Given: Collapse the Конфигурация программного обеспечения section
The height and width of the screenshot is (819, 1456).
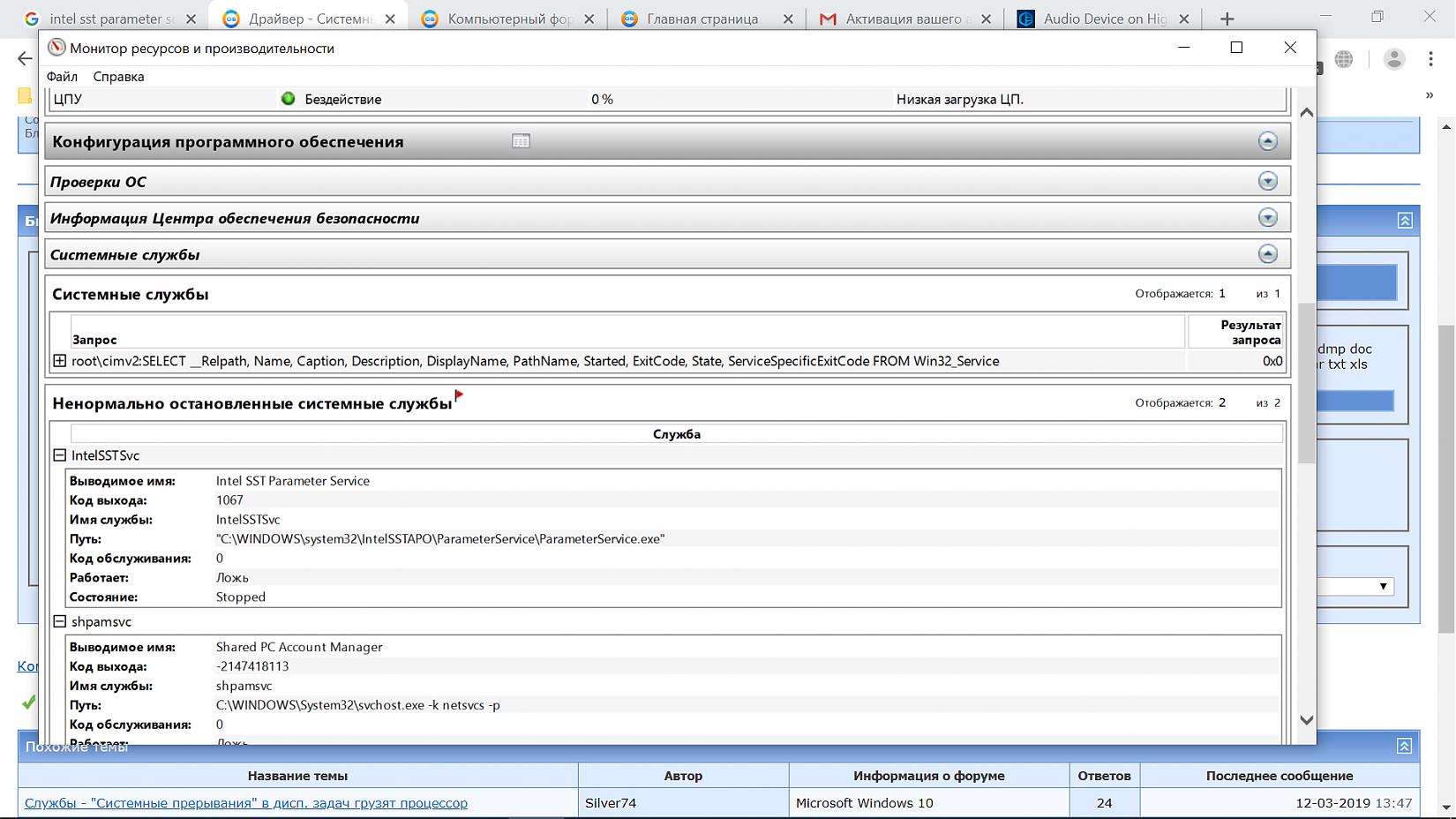Looking at the screenshot, I should point(1268,141).
